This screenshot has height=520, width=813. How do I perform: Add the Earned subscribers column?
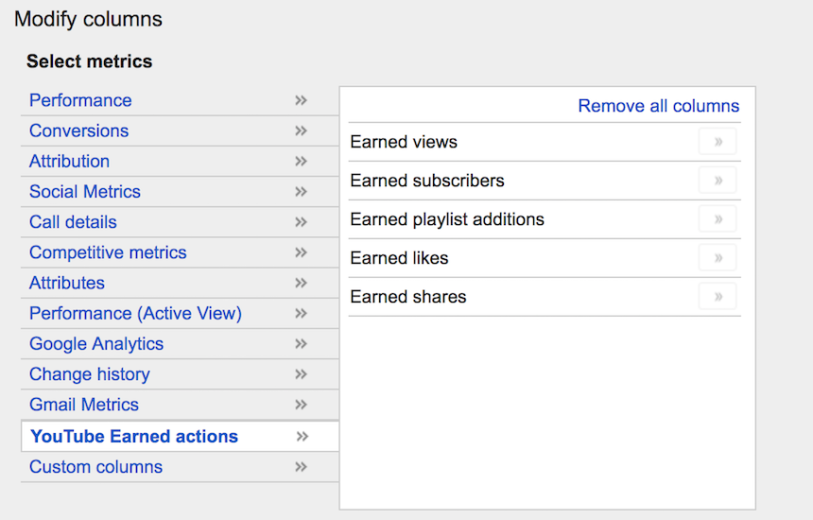tap(718, 180)
